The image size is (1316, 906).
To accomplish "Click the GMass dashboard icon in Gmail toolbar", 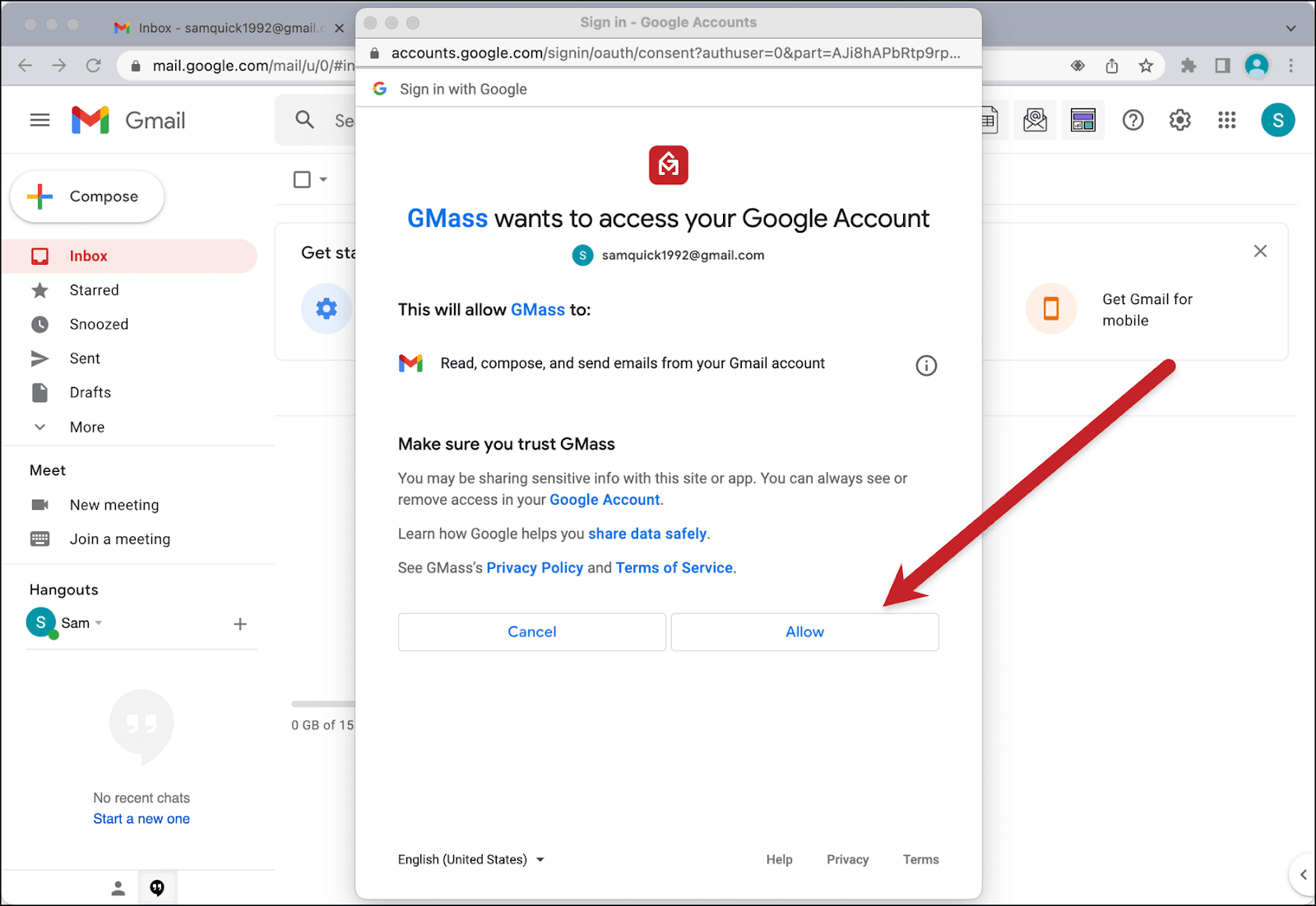I will [1082, 121].
